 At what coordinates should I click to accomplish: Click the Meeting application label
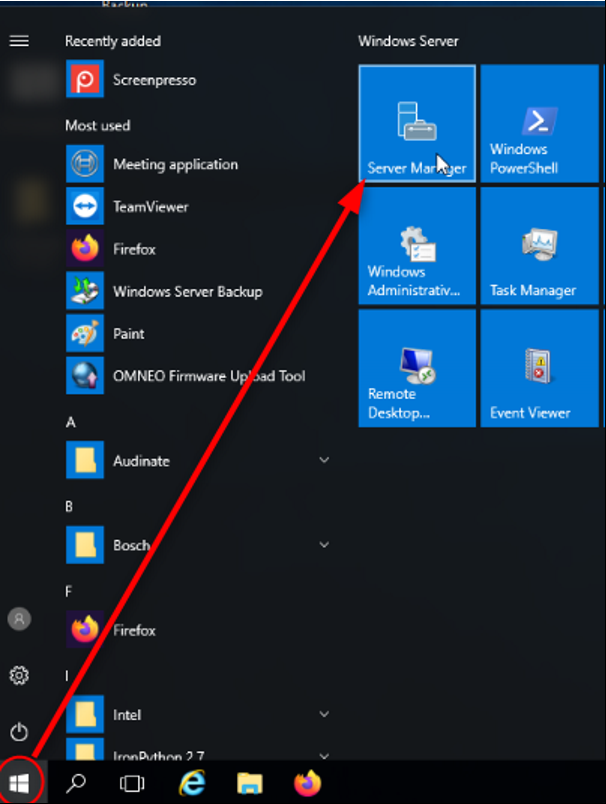click(175, 165)
